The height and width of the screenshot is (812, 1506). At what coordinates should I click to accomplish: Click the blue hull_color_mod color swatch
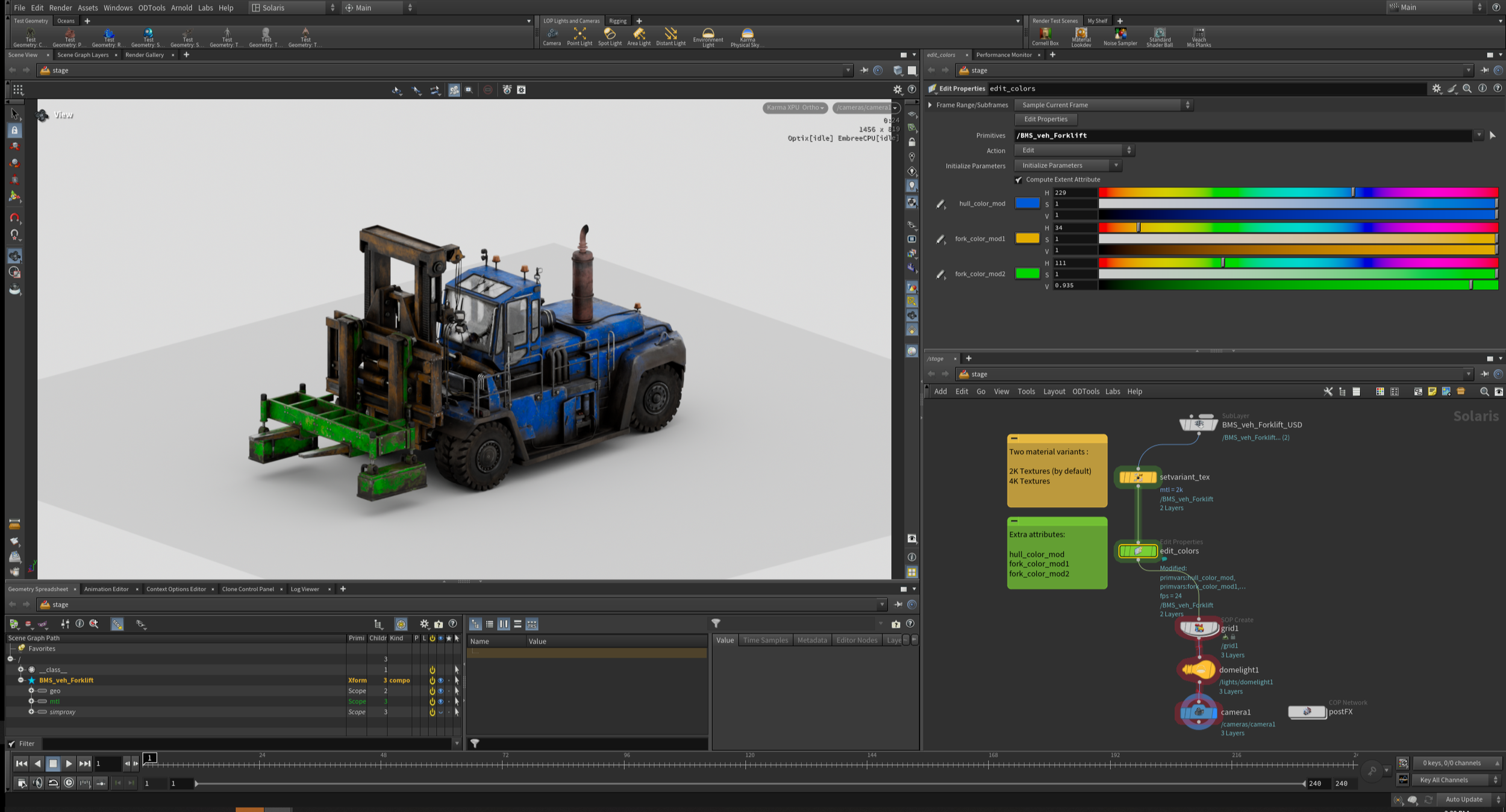(1027, 204)
